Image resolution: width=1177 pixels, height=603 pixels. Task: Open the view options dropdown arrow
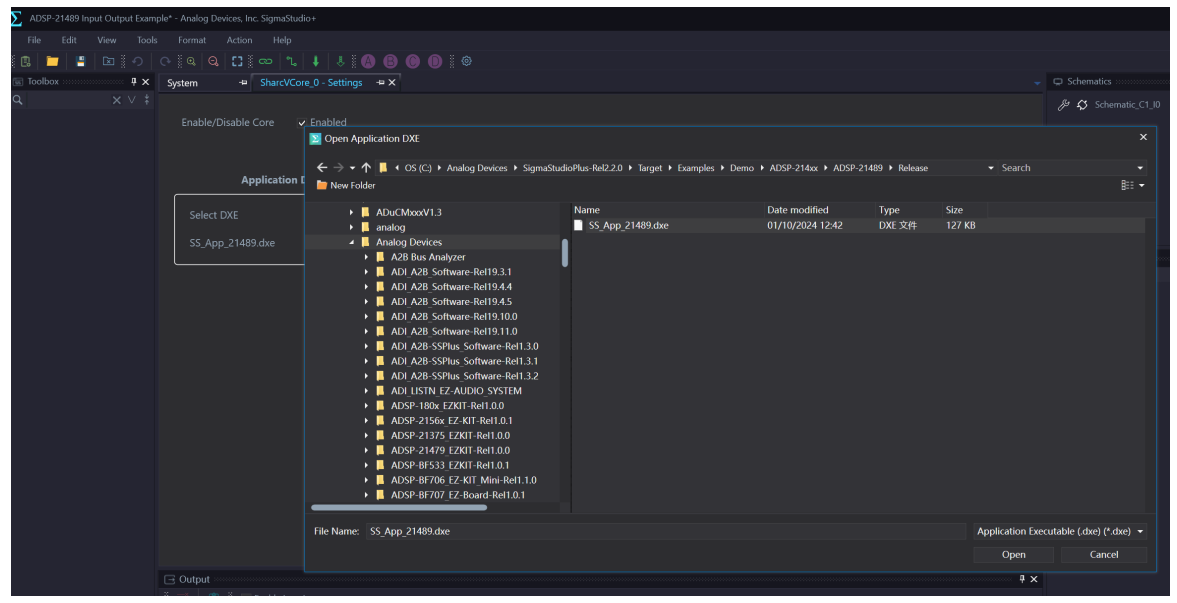pos(1142,185)
